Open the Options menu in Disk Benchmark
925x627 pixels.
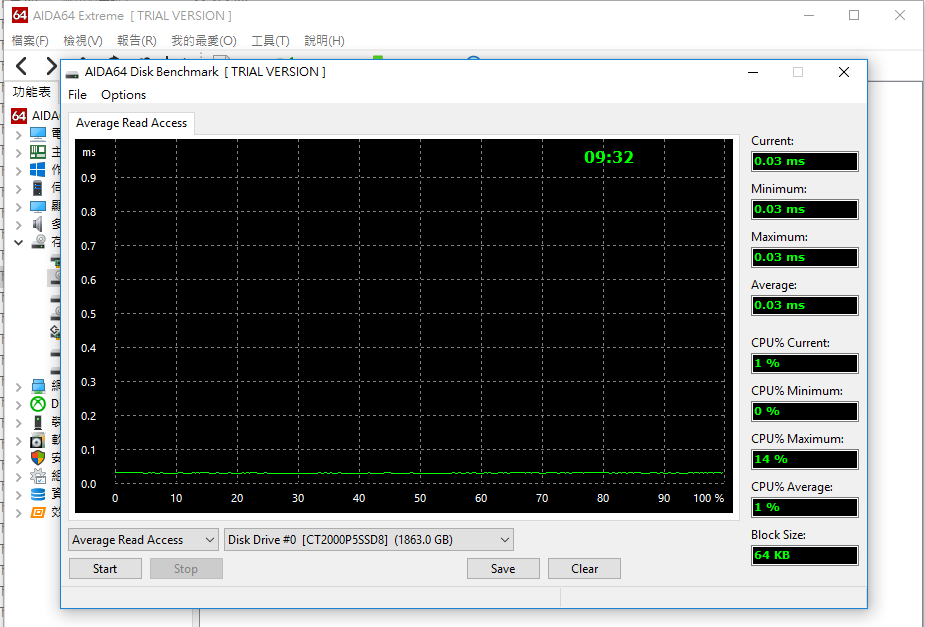click(x=123, y=94)
